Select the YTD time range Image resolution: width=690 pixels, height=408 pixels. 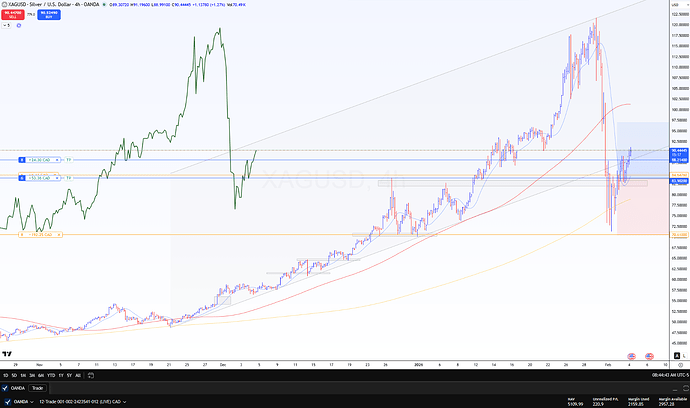pyautogui.click(x=51, y=375)
